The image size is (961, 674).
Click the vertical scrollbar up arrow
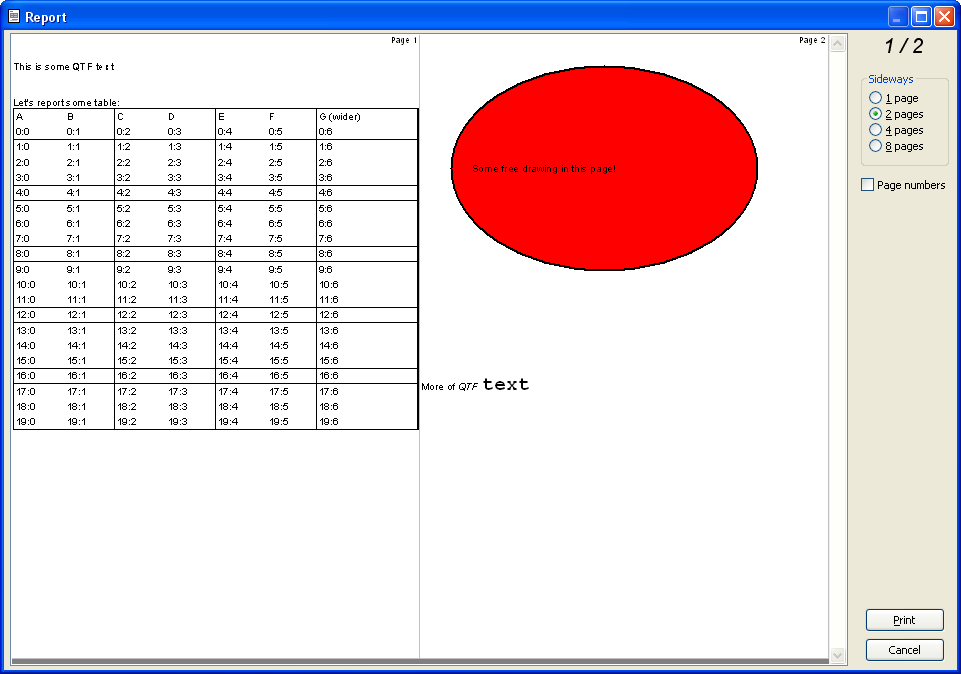pyautogui.click(x=838, y=43)
